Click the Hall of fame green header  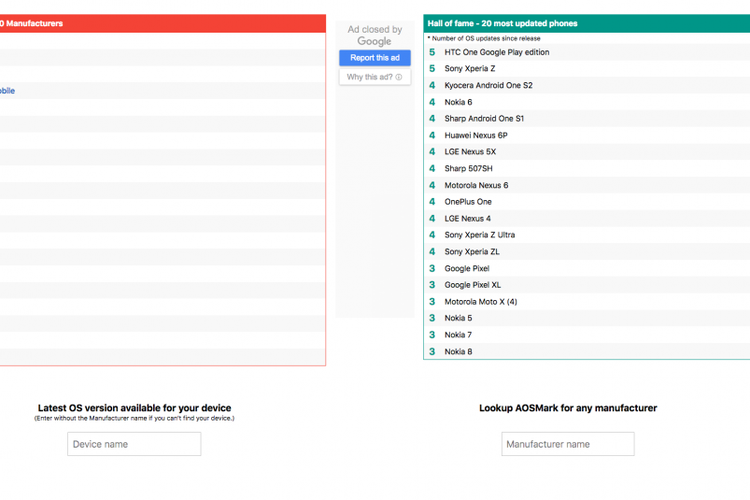pos(586,23)
